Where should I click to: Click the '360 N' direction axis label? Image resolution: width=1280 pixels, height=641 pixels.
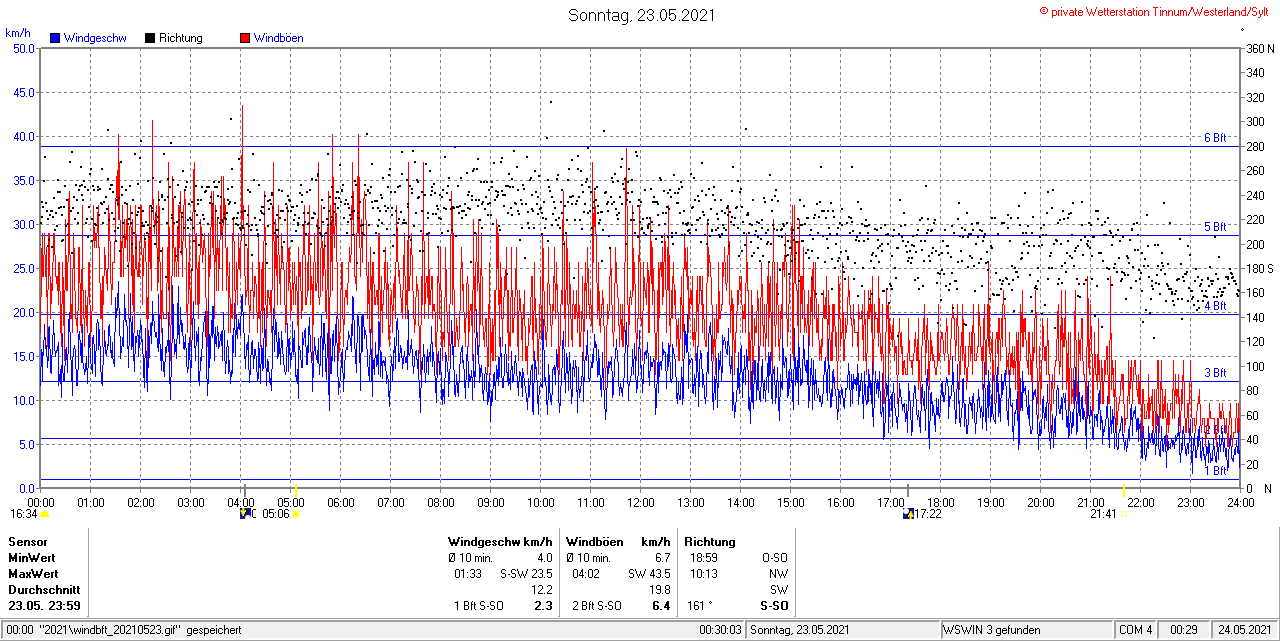tap(1260, 48)
